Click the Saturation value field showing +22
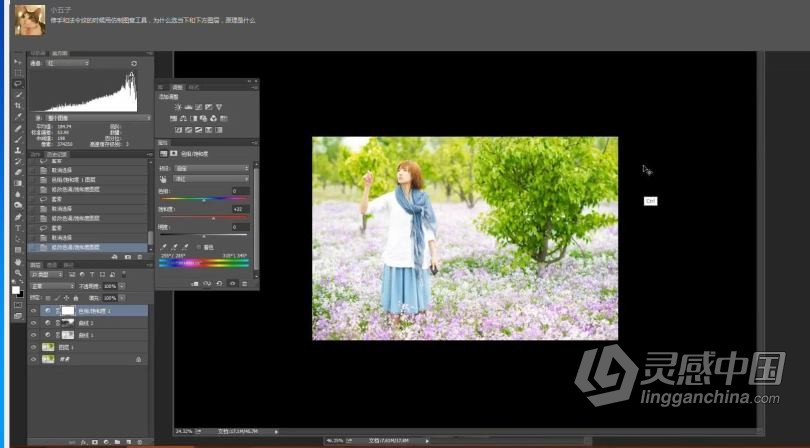The height and width of the screenshot is (448, 810). pos(240,209)
